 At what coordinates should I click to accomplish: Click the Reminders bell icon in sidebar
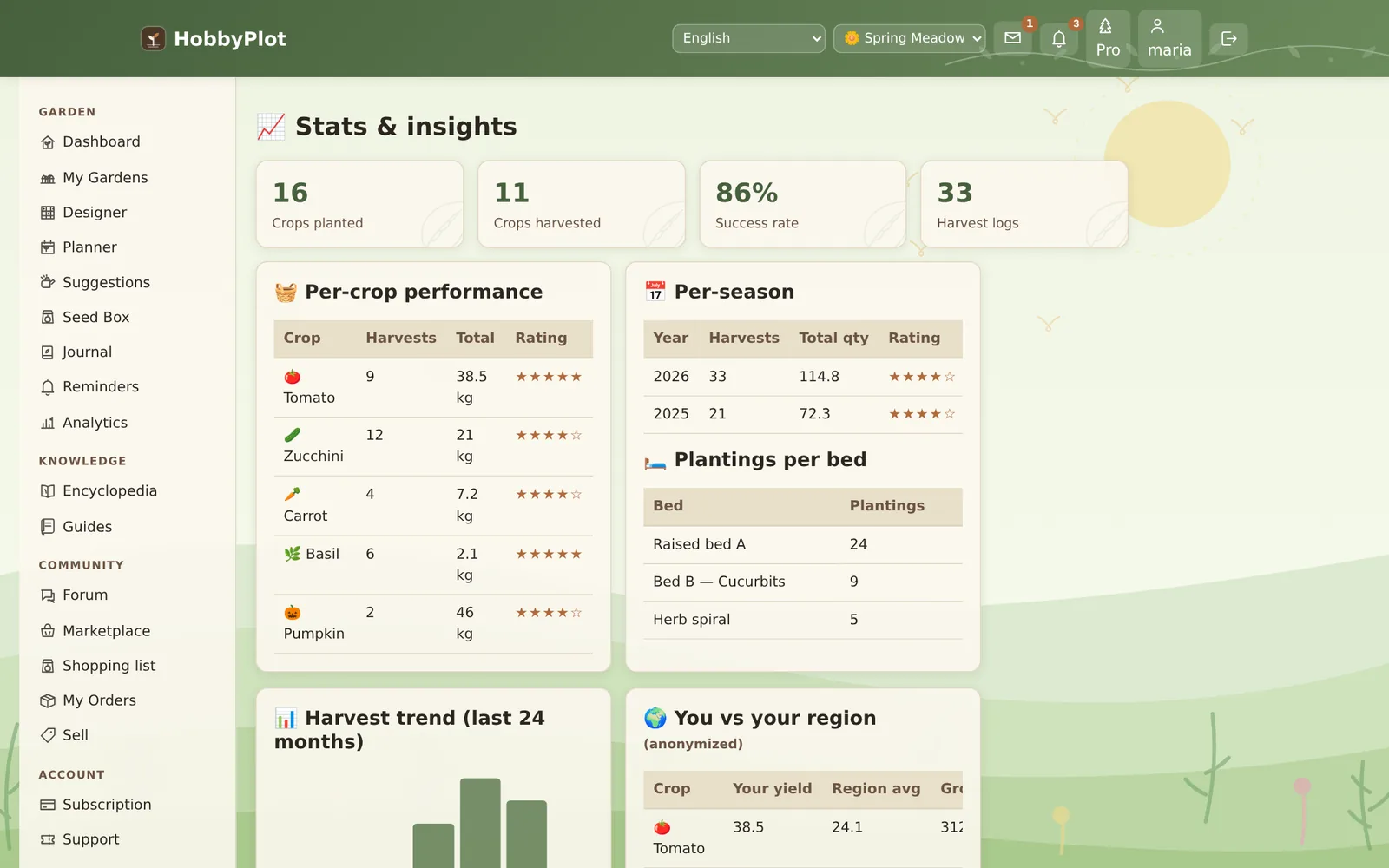(48, 387)
